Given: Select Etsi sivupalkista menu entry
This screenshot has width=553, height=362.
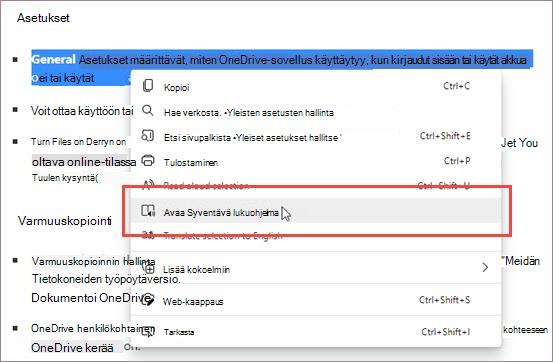Looking at the screenshot, I should click(316, 137).
